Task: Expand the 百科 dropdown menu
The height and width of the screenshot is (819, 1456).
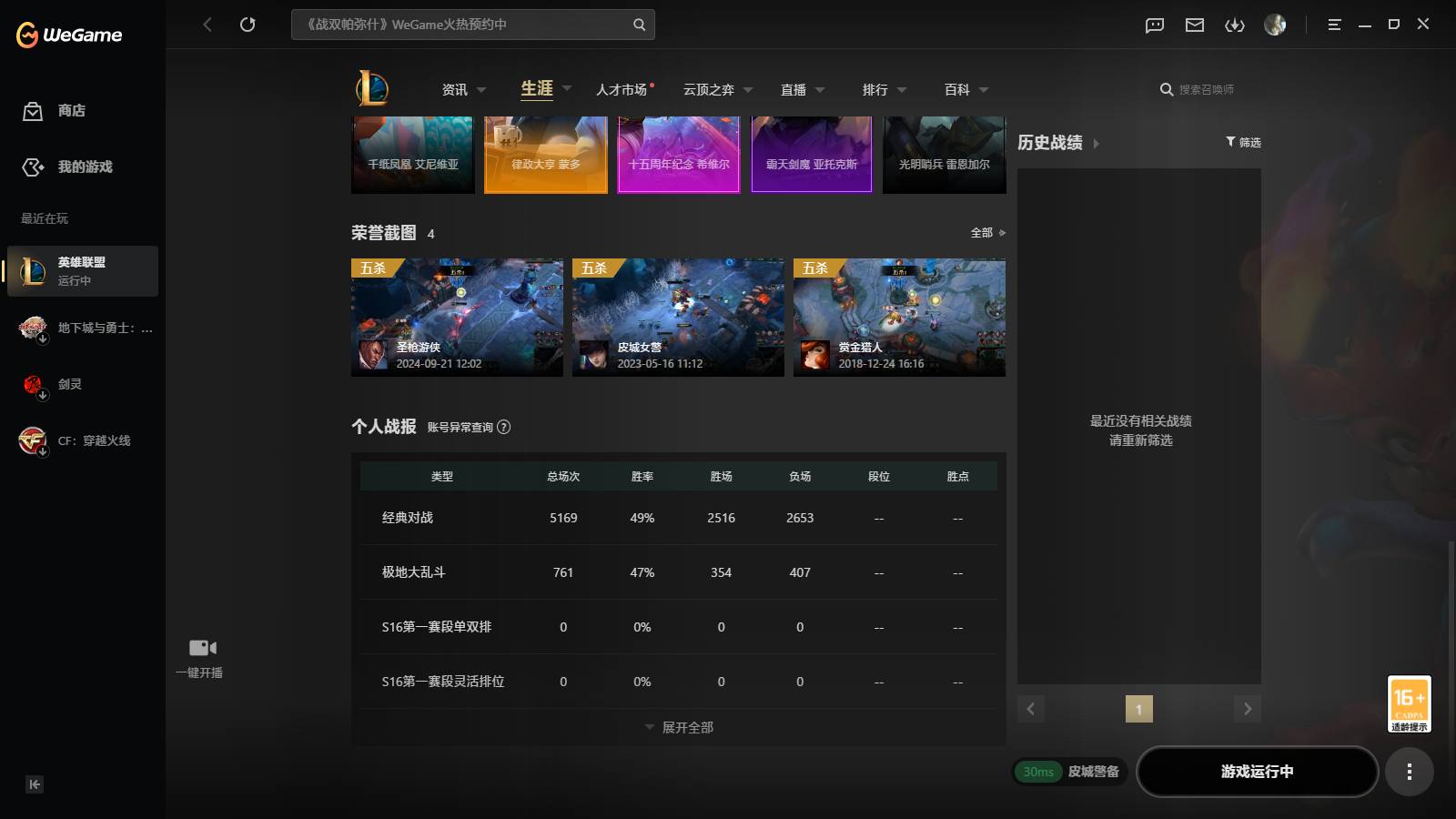Action: 984,90
